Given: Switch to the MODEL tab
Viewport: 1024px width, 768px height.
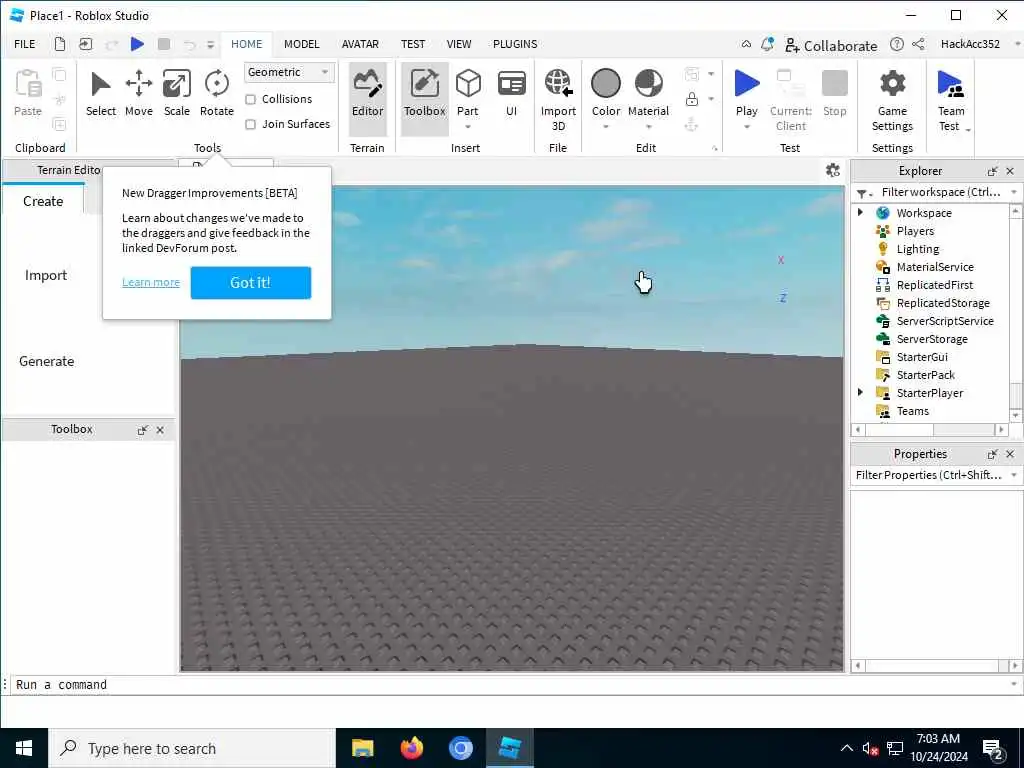Looking at the screenshot, I should coord(301,44).
